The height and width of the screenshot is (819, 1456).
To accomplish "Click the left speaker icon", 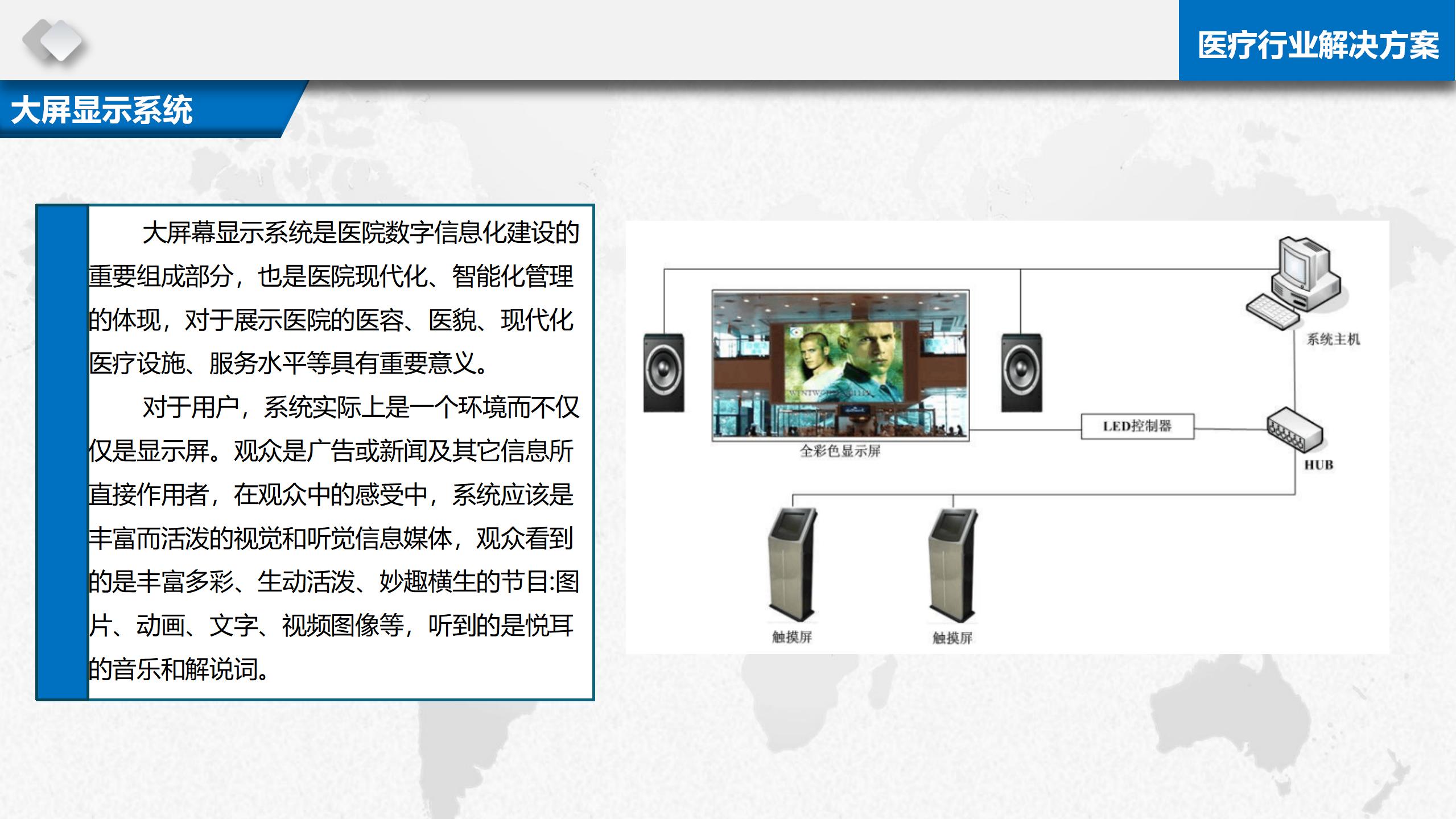I will click(663, 373).
